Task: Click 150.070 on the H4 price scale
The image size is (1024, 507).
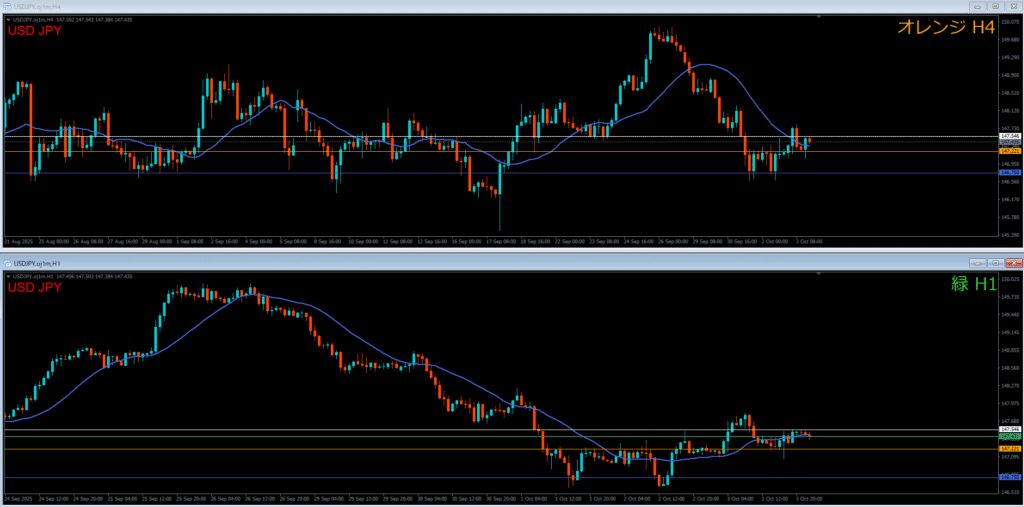Action: point(1010,22)
